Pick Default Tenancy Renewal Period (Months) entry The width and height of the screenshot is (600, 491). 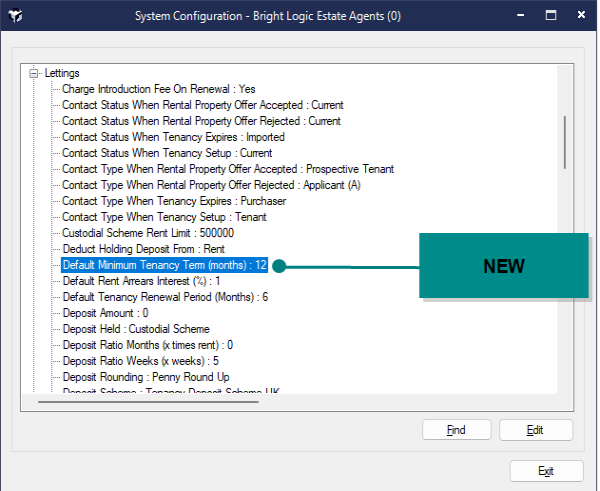point(165,297)
